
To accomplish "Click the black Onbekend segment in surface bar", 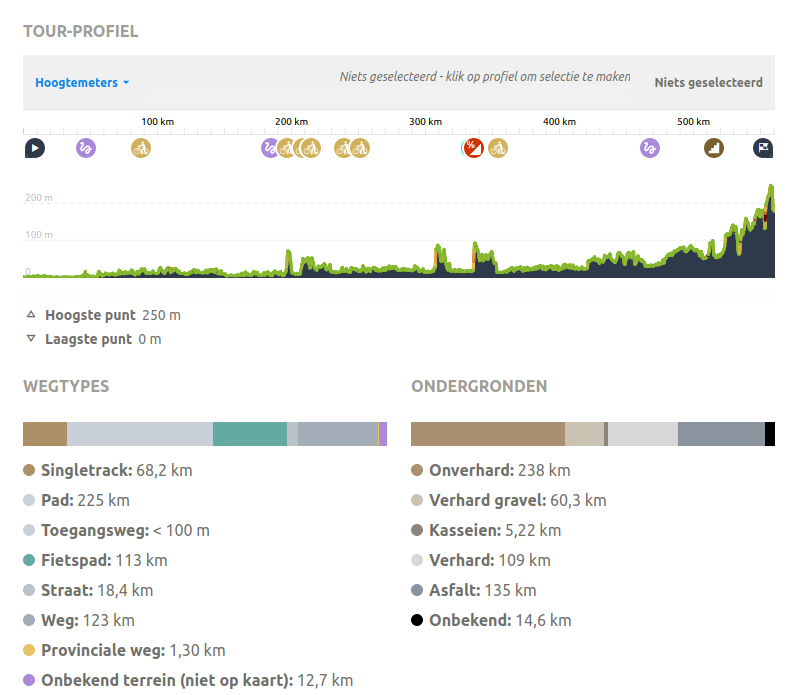I will (x=770, y=434).
